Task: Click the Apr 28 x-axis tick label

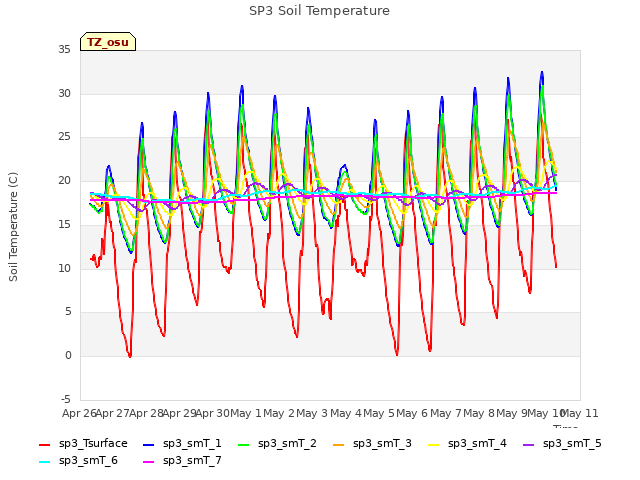Action: coord(146,413)
